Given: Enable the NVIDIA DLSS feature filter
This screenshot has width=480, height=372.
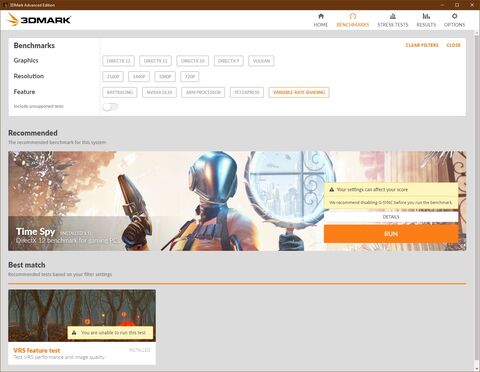Looking at the screenshot, I should tap(159, 92).
